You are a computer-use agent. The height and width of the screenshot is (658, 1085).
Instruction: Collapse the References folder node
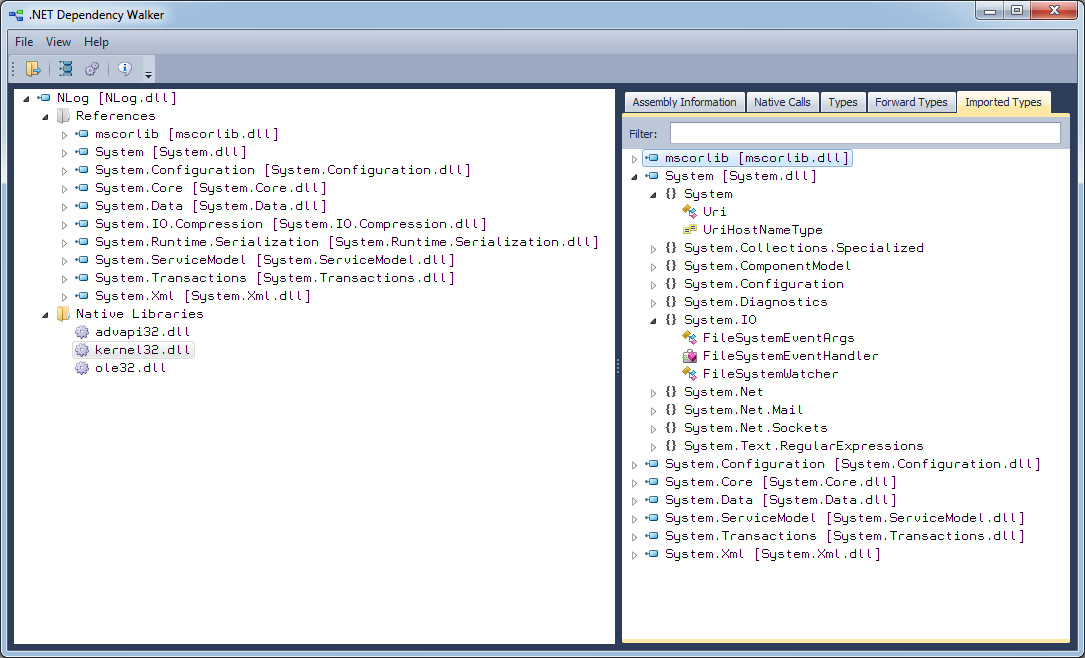(x=46, y=117)
